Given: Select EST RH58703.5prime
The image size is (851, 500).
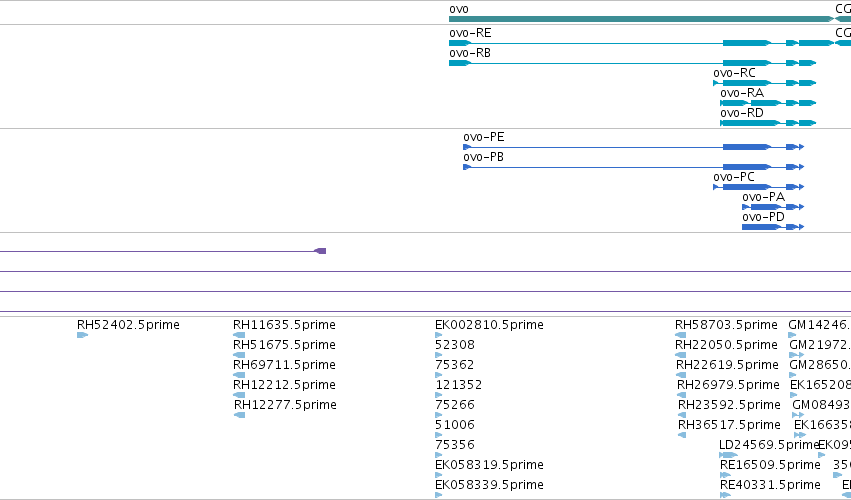Looking at the screenshot, I should pos(726,325).
